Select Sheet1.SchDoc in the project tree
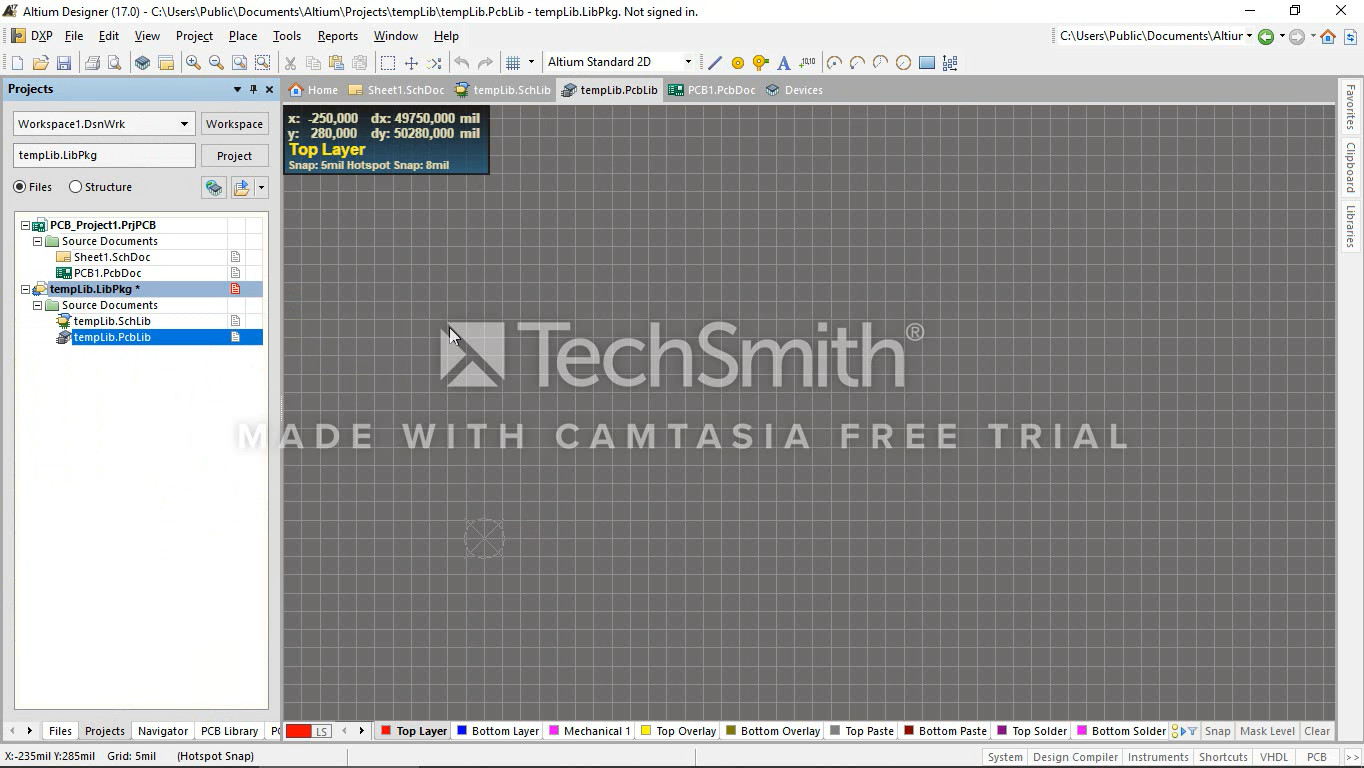The width and height of the screenshot is (1364, 768). point(111,257)
